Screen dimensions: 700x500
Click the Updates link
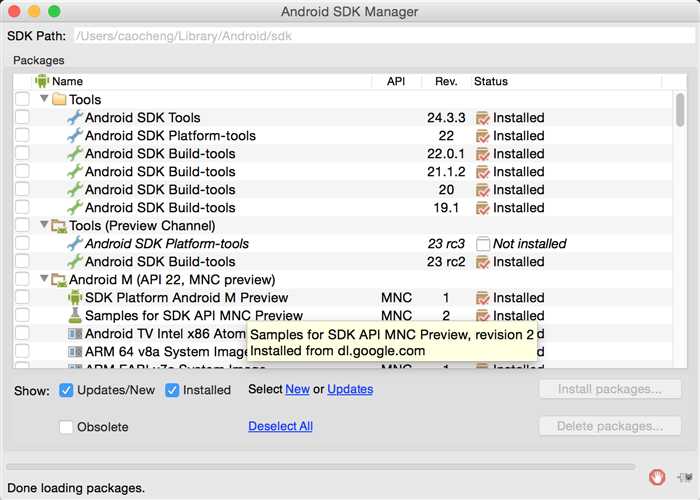click(350, 389)
